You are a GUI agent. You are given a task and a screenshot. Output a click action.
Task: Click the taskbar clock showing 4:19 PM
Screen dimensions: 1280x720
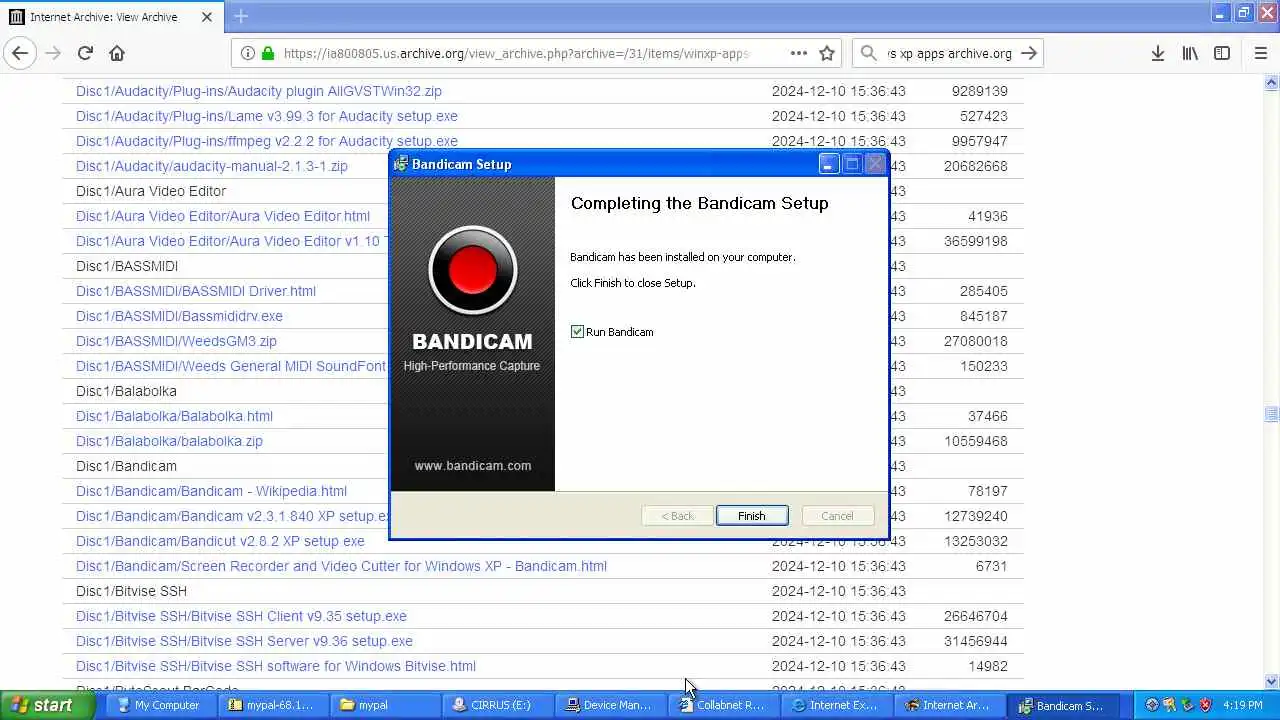click(x=1243, y=705)
